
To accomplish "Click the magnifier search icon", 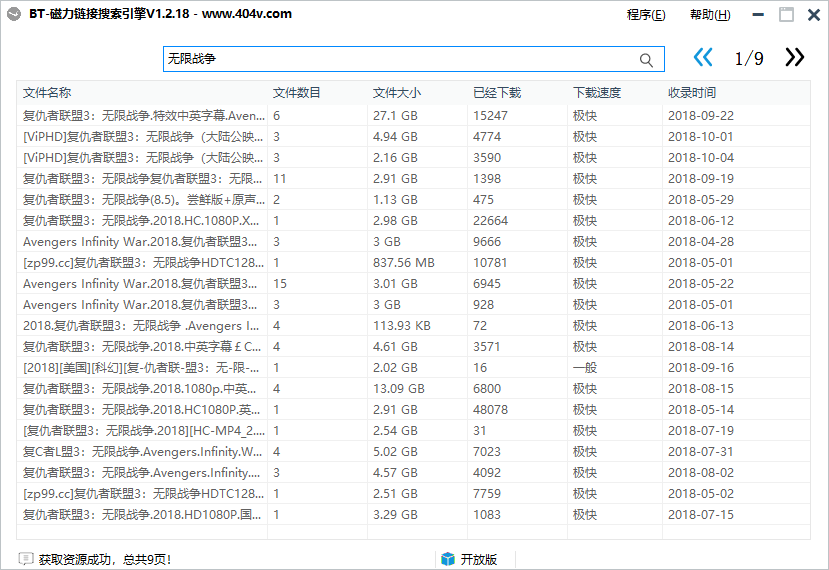I will click(647, 60).
